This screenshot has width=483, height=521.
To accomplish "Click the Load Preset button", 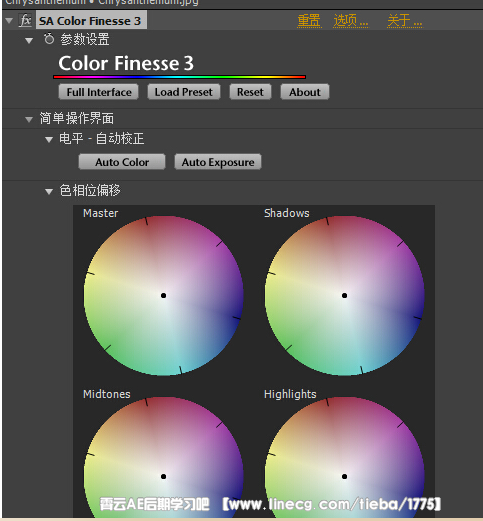I will [184, 92].
